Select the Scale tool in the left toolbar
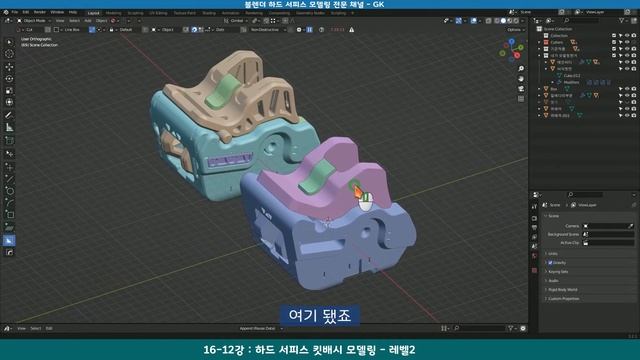 point(9,90)
